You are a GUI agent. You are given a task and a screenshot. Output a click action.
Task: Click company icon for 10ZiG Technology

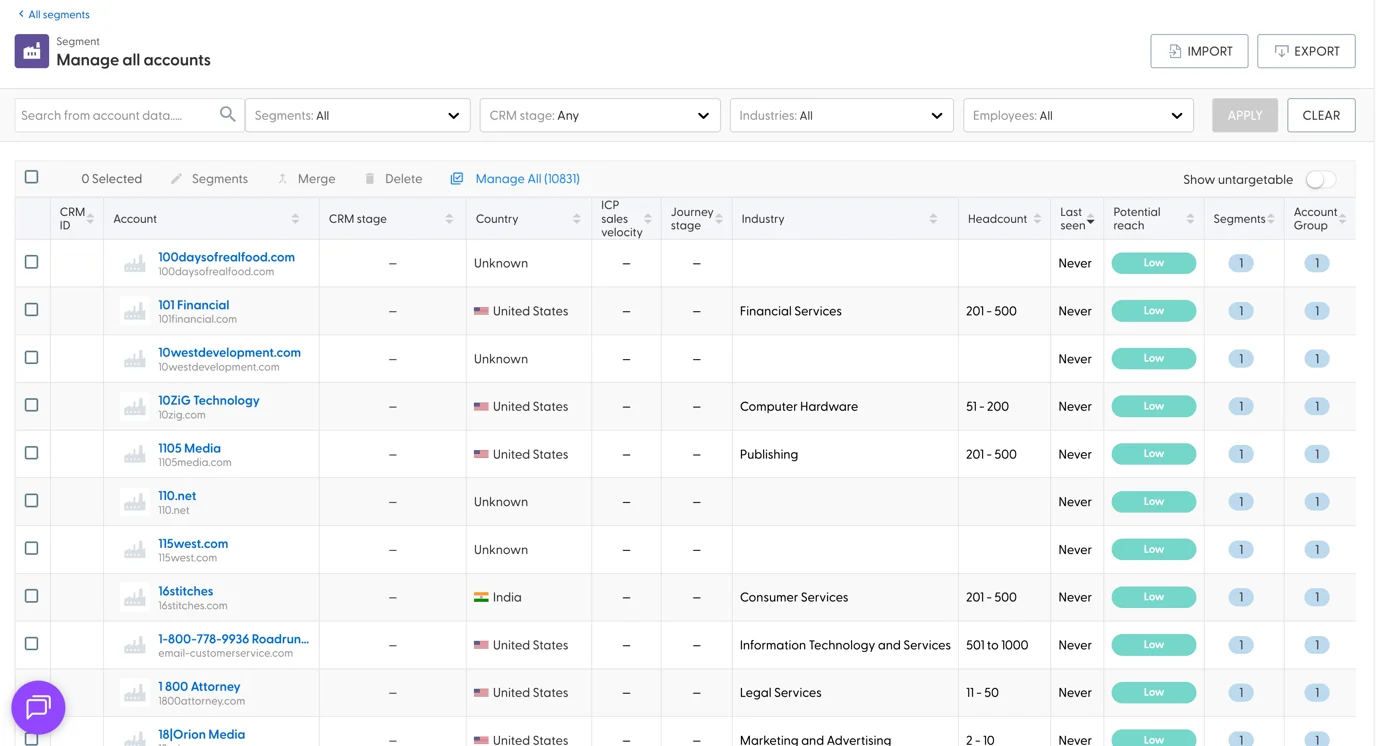(x=135, y=407)
